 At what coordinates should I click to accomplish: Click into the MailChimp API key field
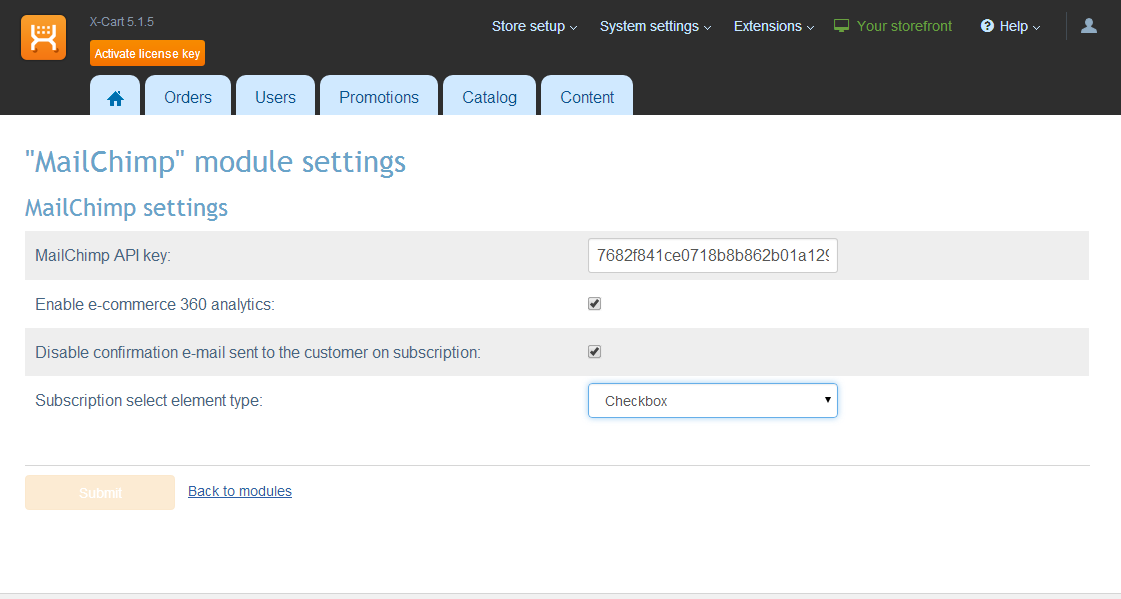click(x=713, y=256)
